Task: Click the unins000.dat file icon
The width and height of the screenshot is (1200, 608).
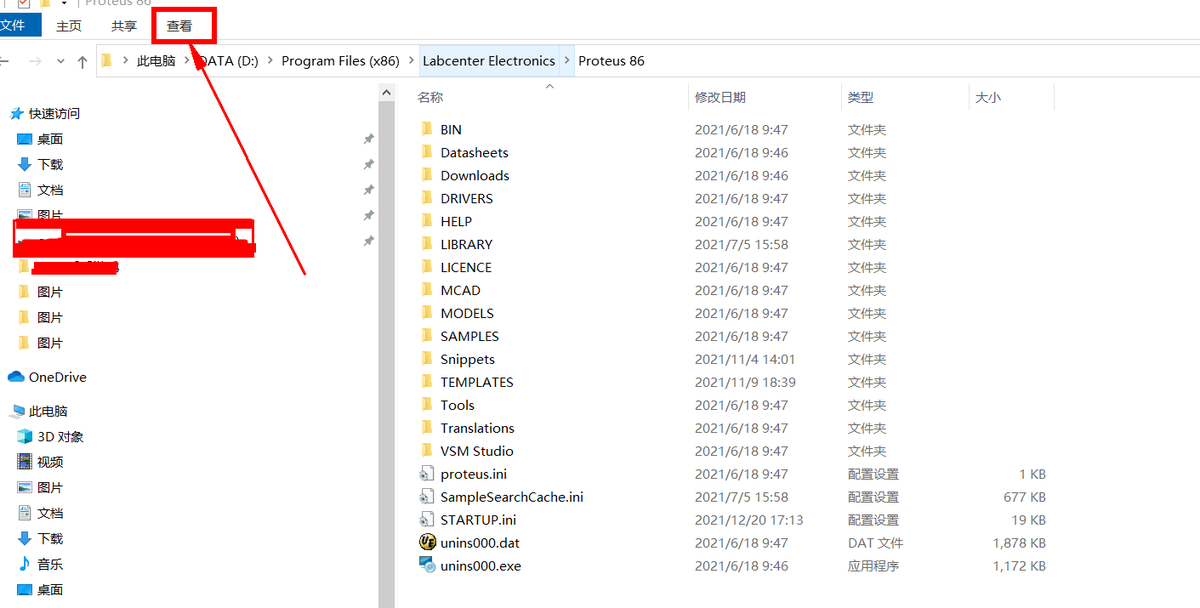Action: point(428,543)
